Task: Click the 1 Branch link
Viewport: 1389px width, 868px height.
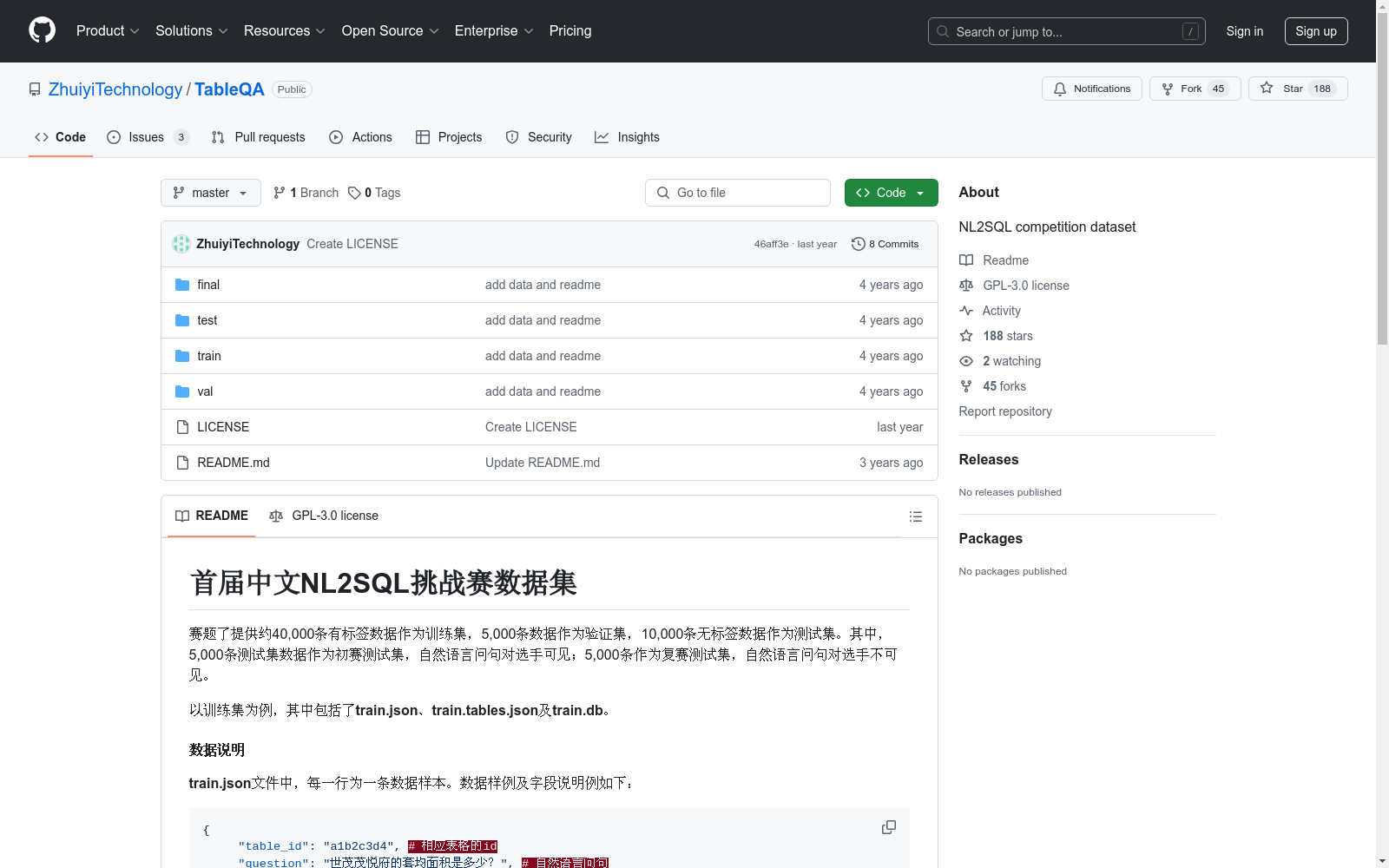Action: [306, 193]
